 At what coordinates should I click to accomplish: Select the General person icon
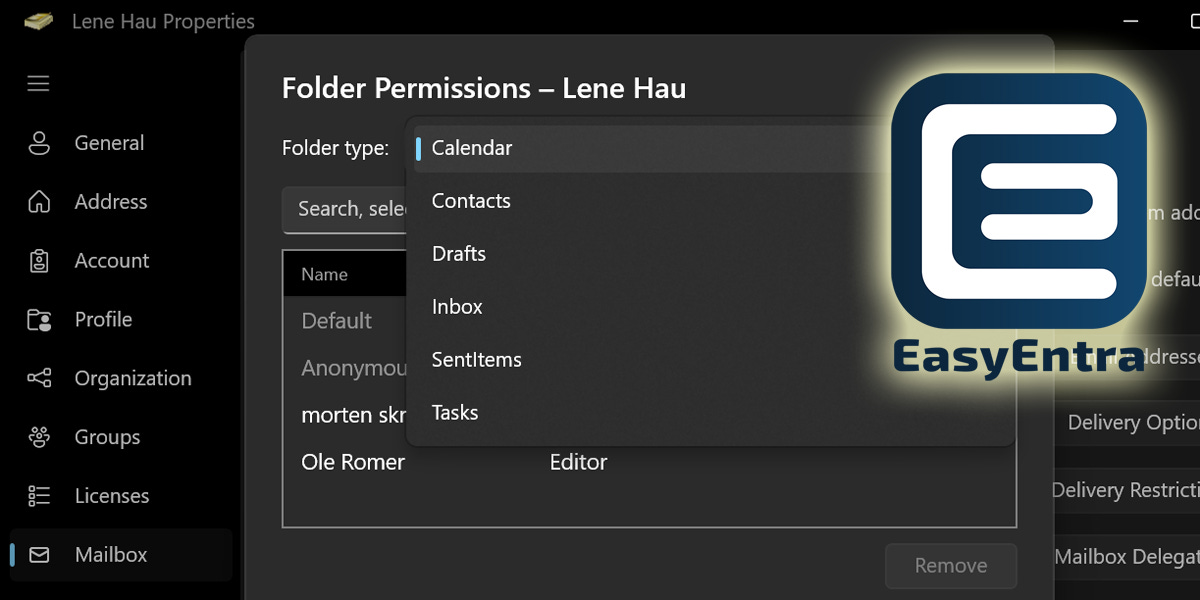pos(39,143)
